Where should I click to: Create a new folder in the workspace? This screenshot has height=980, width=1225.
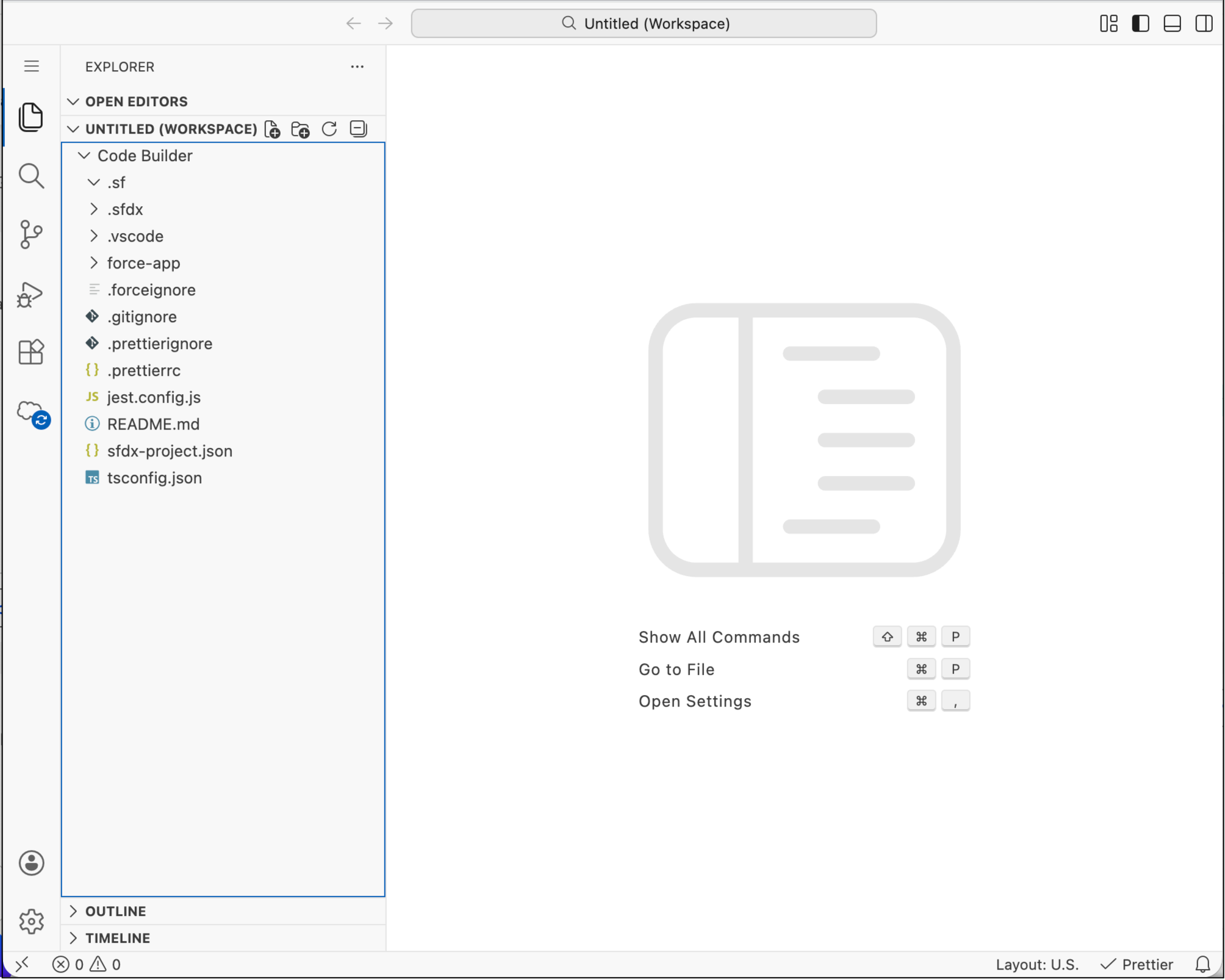(300, 129)
